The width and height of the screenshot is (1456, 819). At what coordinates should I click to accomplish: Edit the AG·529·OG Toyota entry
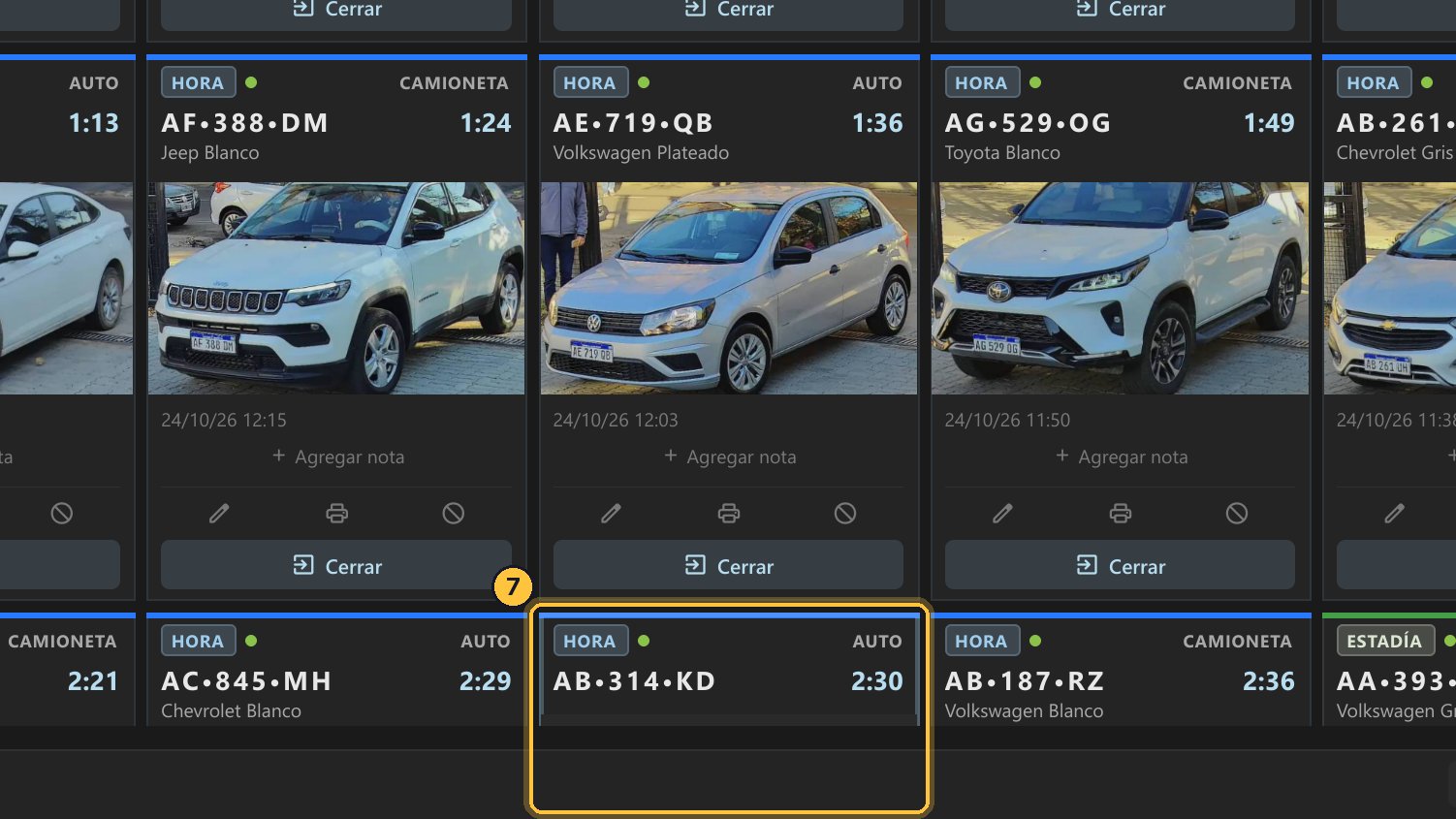click(x=1002, y=513)
